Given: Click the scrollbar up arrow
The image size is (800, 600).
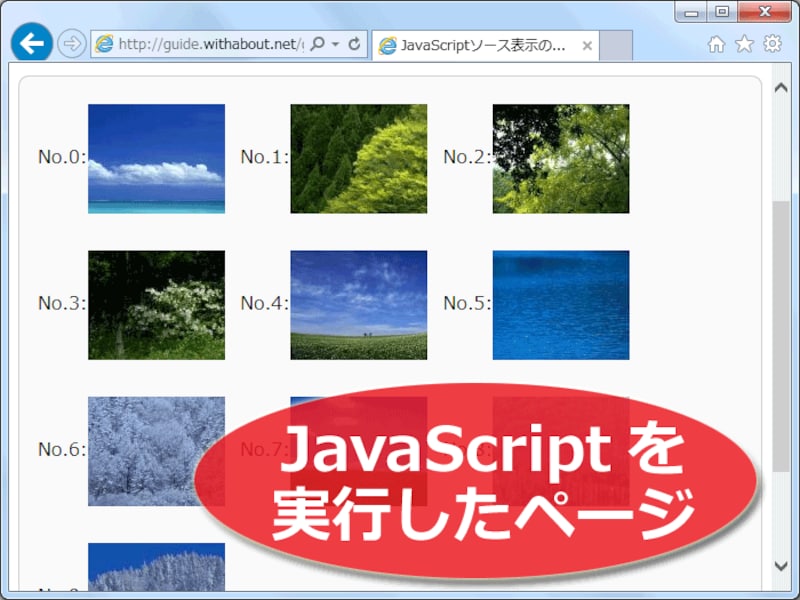Looking at the screenshot, I should pos(783,85).
